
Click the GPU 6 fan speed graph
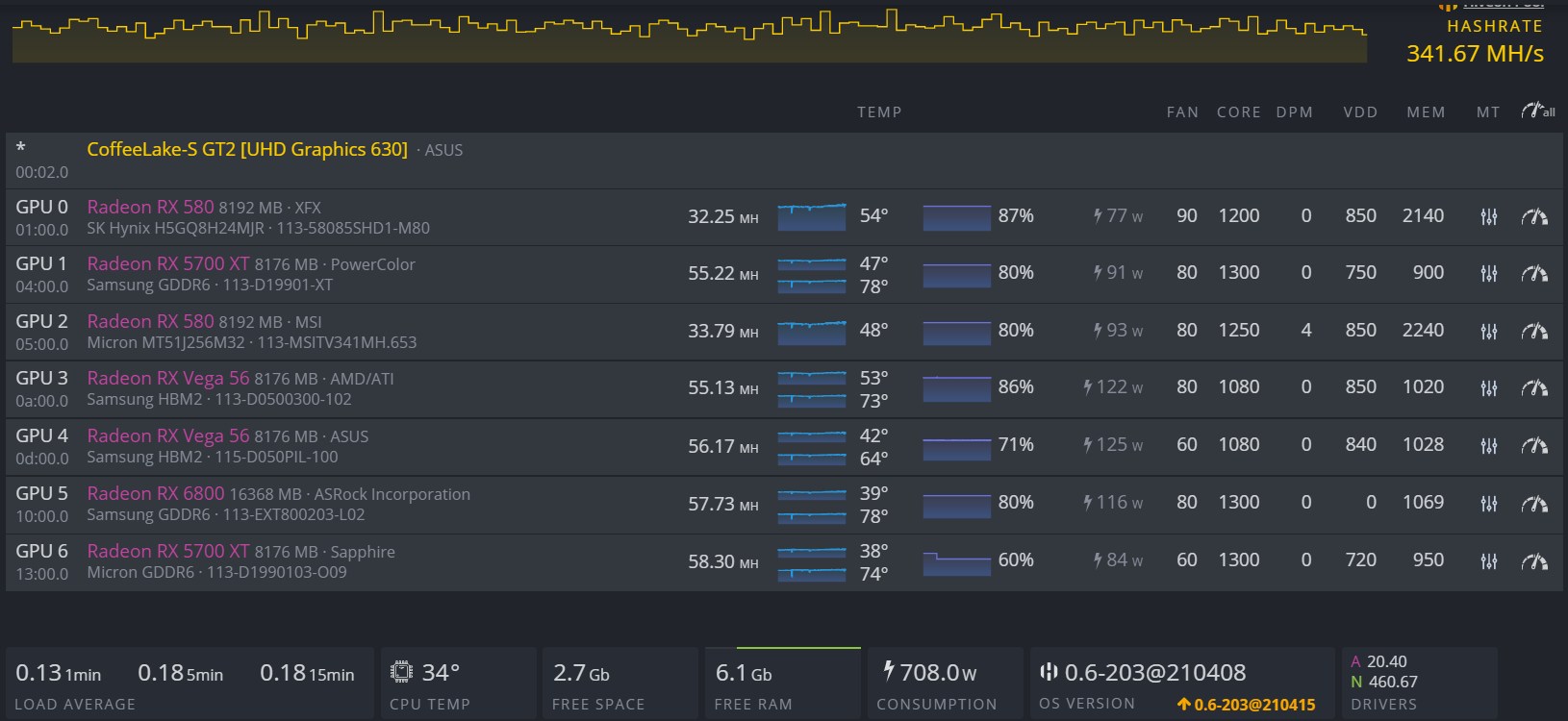[956, 562]
